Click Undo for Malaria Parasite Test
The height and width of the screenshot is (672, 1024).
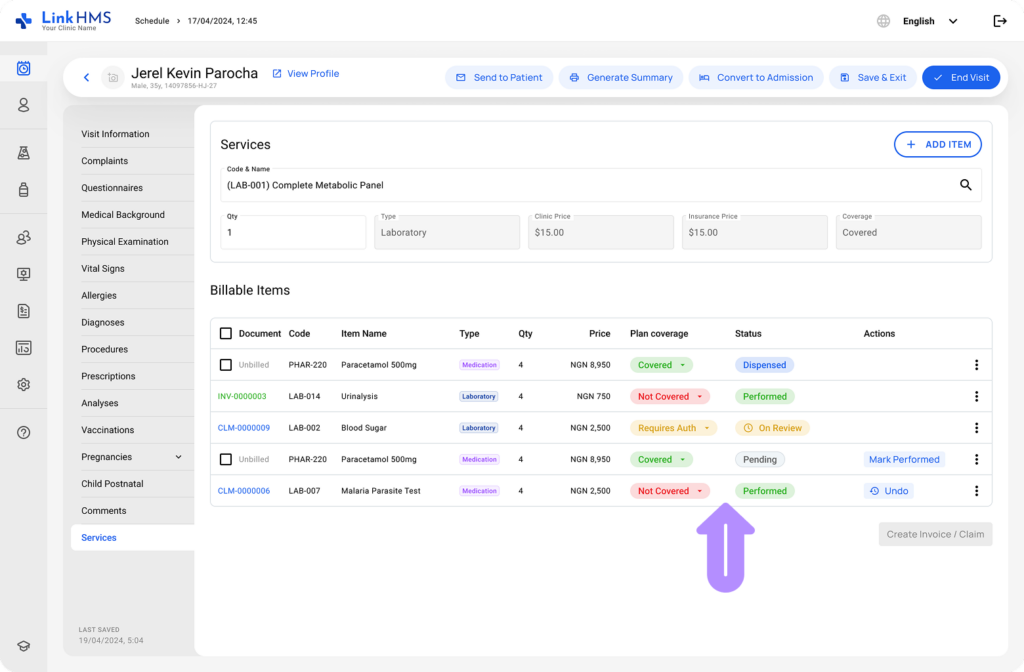[x=888, y=490]
